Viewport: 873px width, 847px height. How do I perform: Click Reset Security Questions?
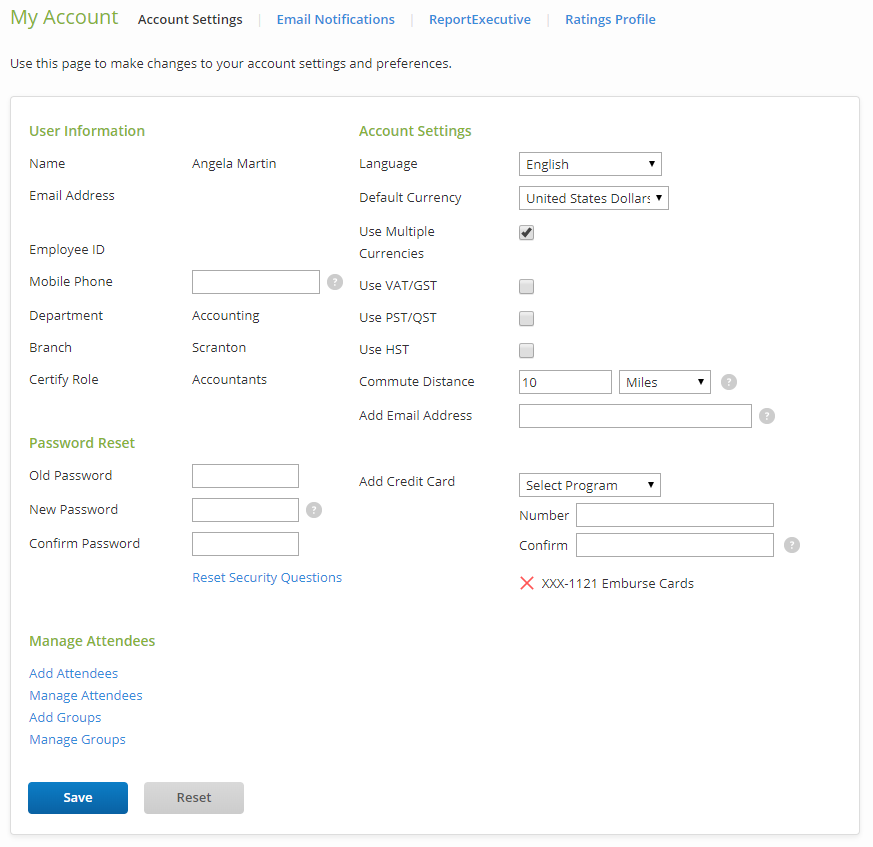[267, 577]
